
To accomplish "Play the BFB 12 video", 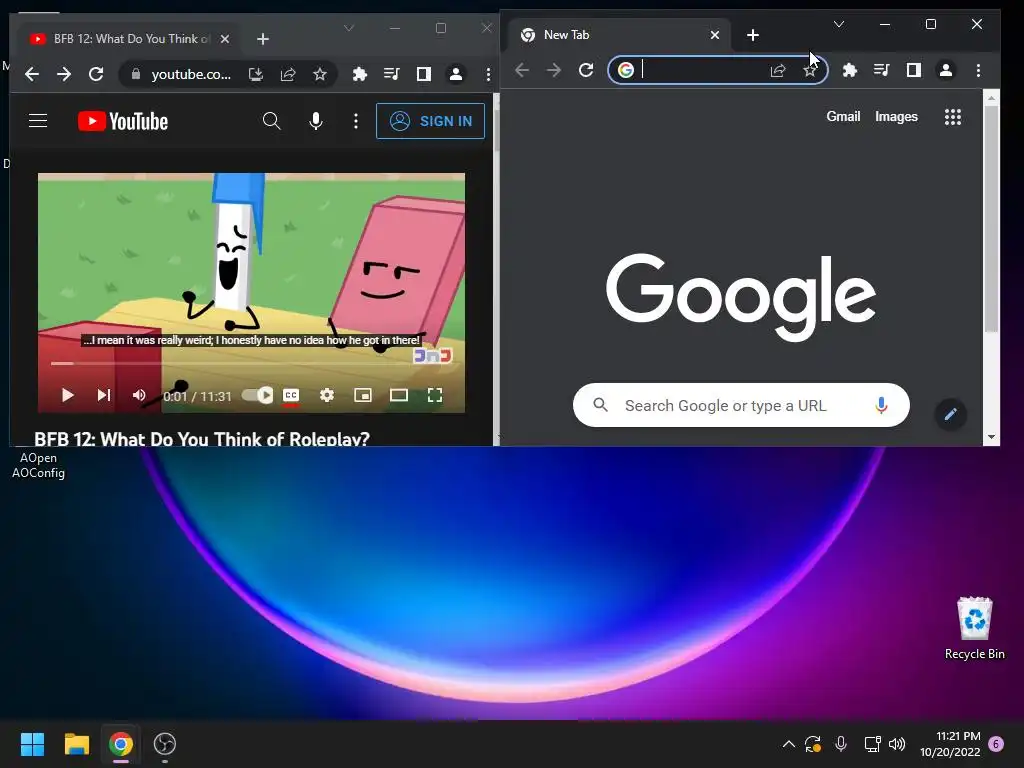I will [x=67, y=395].
